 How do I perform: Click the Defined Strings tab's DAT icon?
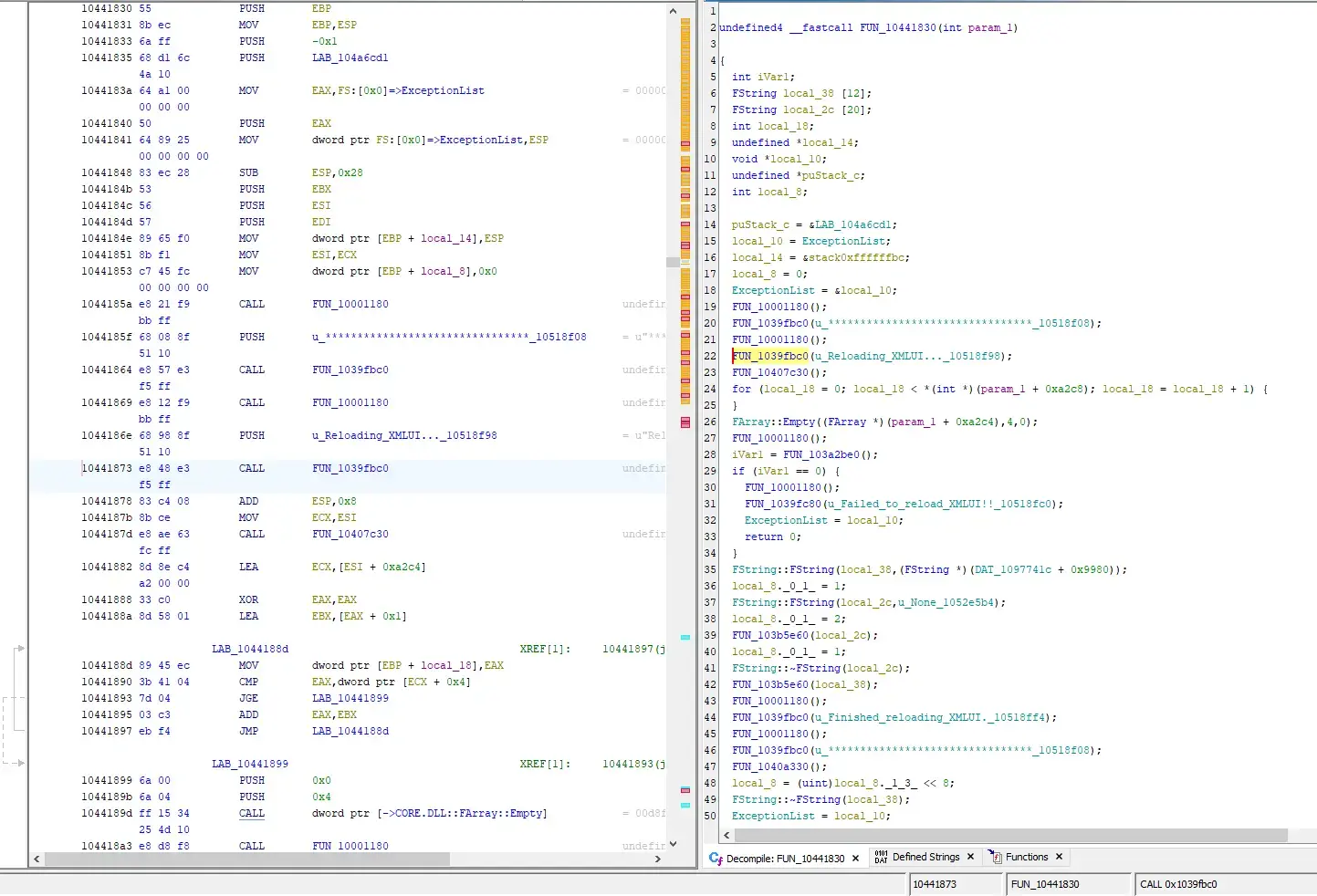(881, 857)
